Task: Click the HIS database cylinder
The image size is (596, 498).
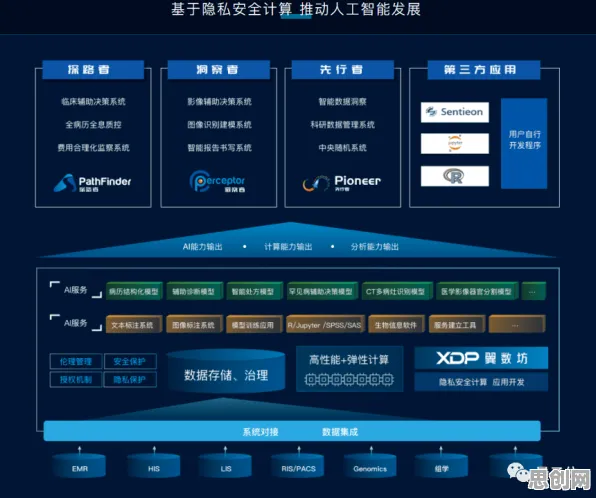Action: coord(154,465)
